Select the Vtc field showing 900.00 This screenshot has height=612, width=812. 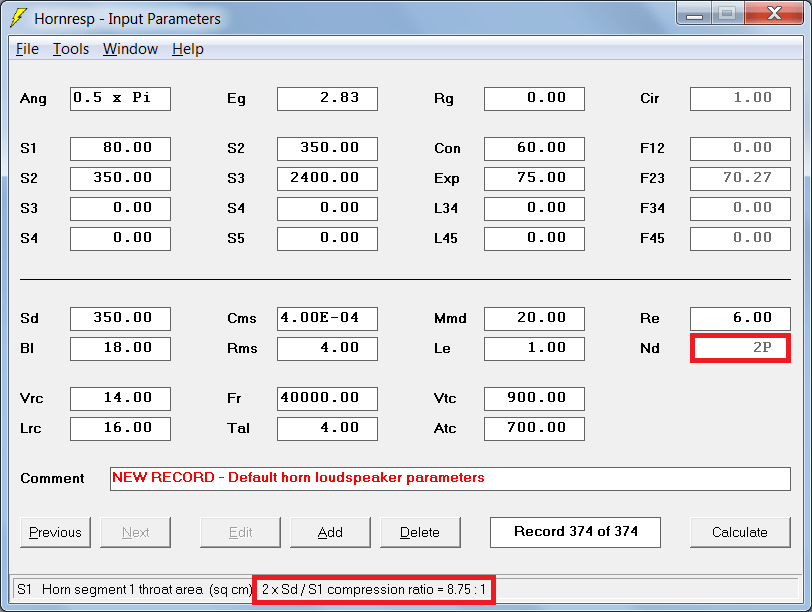coord(534,399)
